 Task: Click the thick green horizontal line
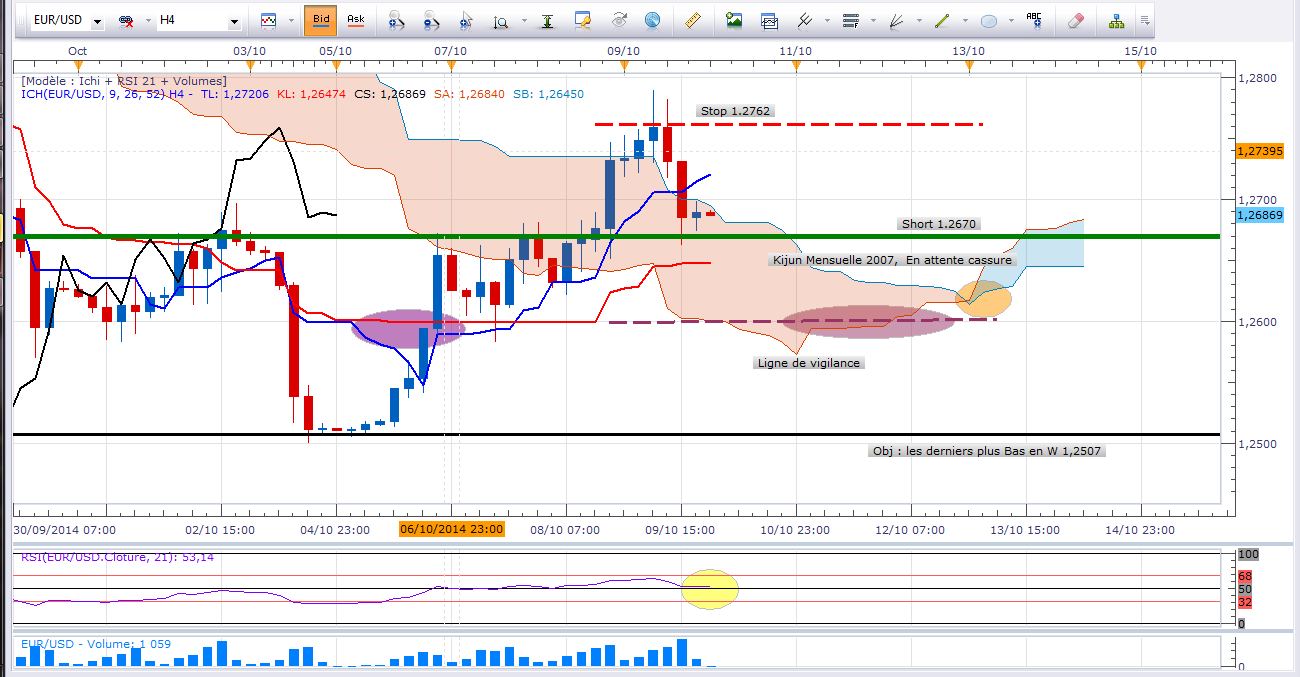click(616, 237)
